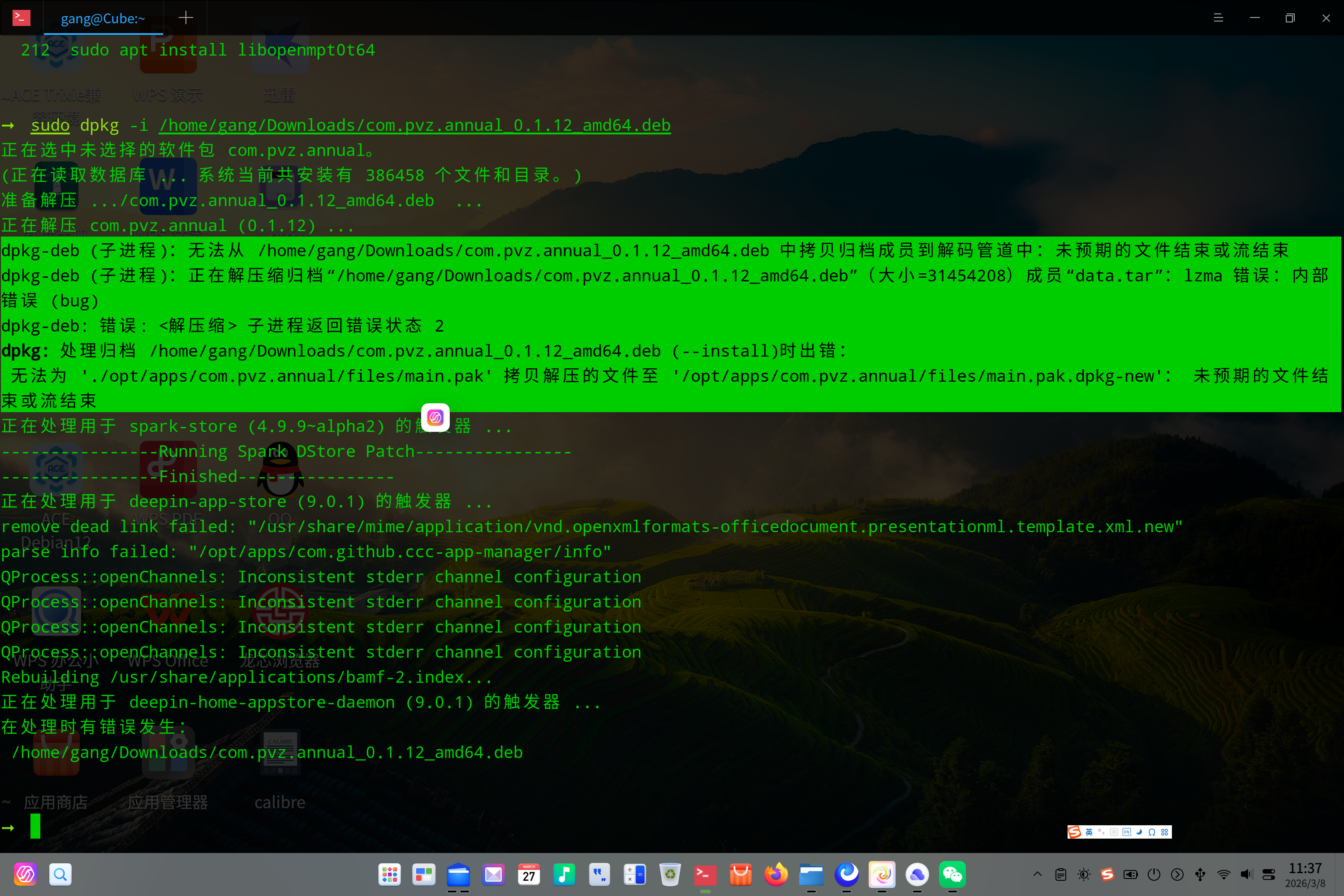Screen dimensions: 1344x896
Task: Mute audio via the volume tray icon
Action: (x=1247, y=874)
